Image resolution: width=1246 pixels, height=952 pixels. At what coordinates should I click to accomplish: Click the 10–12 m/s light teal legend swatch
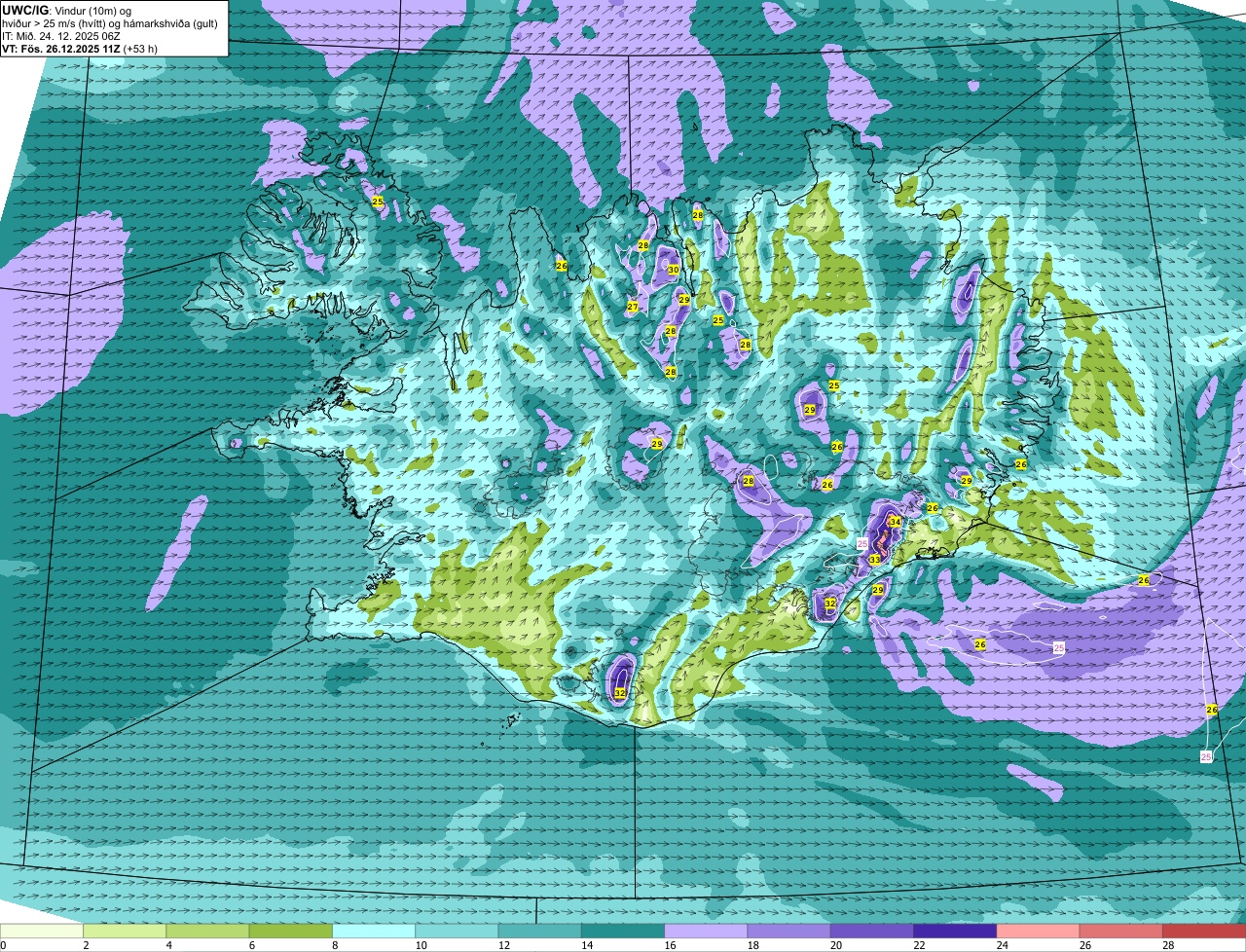[457, 931]
